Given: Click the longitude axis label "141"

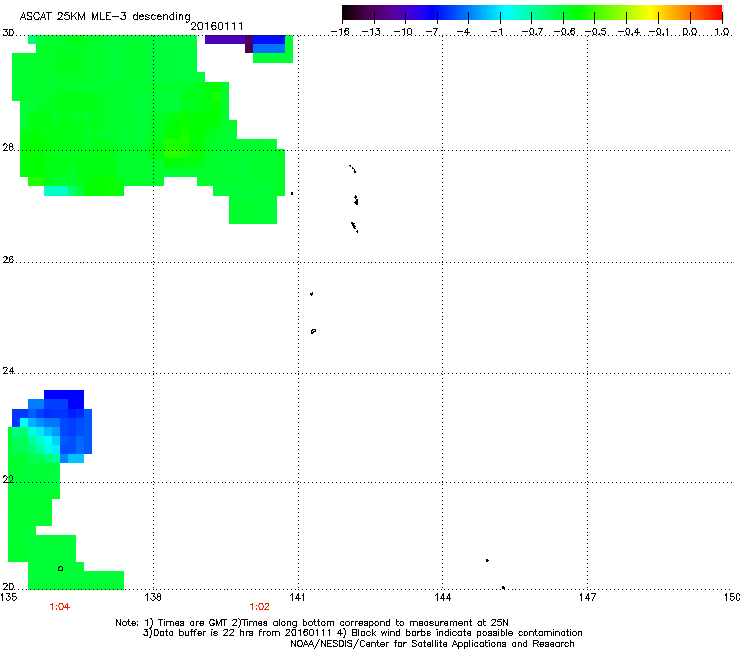Looking at the screenshot, I should [x=297, y=597].
